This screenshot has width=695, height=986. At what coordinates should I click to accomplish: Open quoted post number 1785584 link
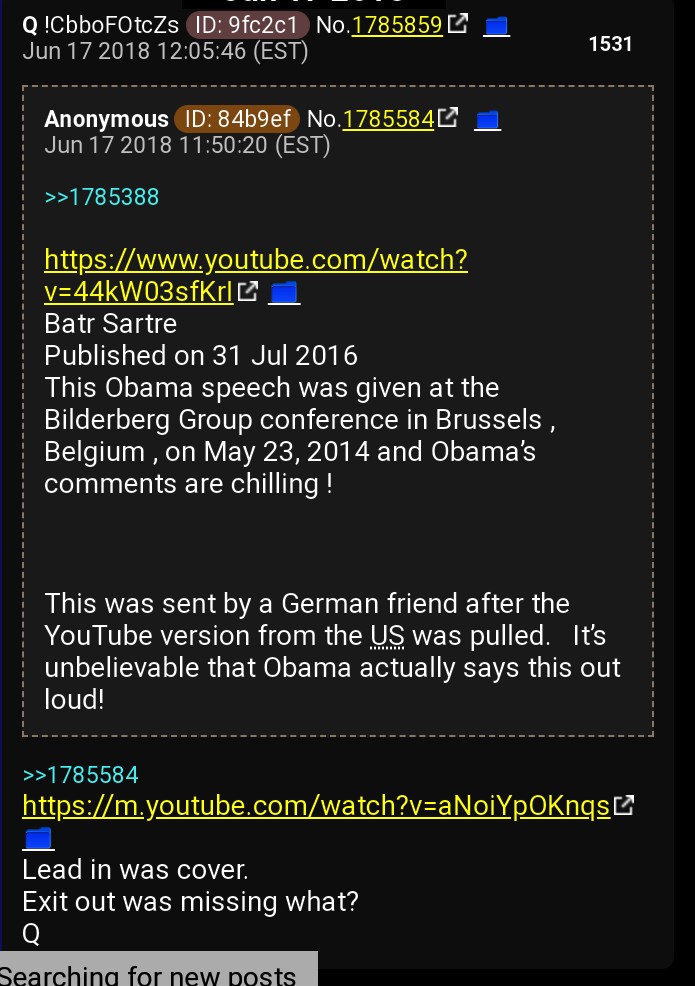pyautogui.click(x=388, y=119)
